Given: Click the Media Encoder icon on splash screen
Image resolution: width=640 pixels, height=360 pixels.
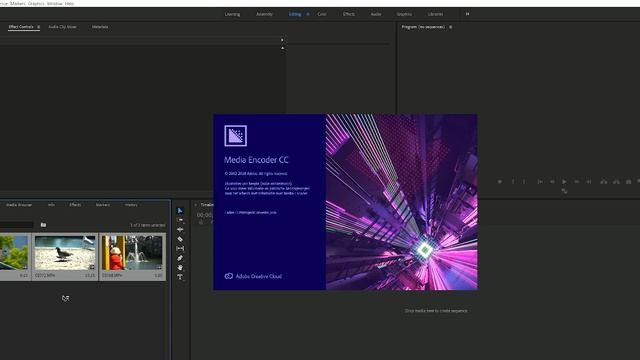Looking at the screenshot, I should 236,136.
